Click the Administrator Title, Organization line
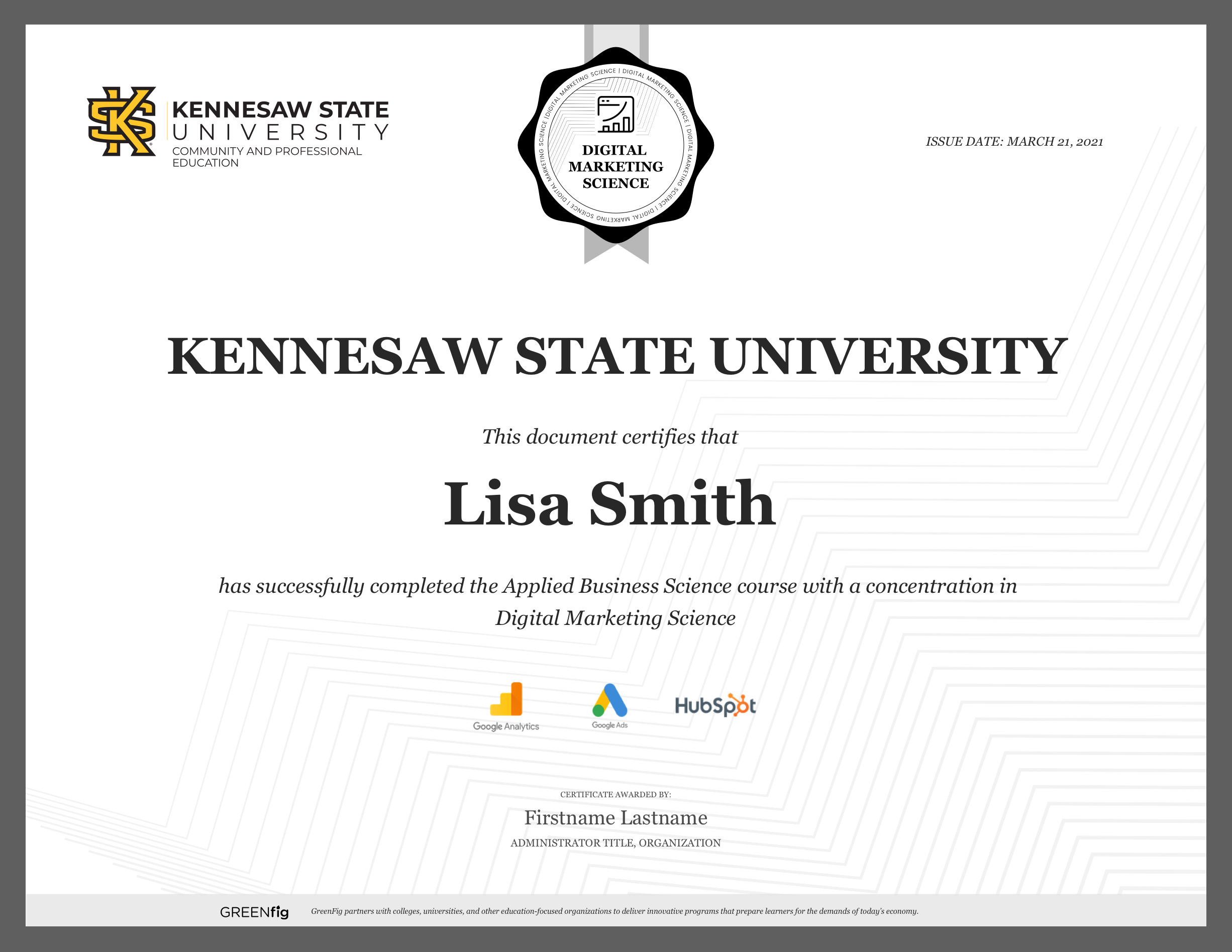The width and height of the screenshot is (1232, 952). tap(615, 842)
